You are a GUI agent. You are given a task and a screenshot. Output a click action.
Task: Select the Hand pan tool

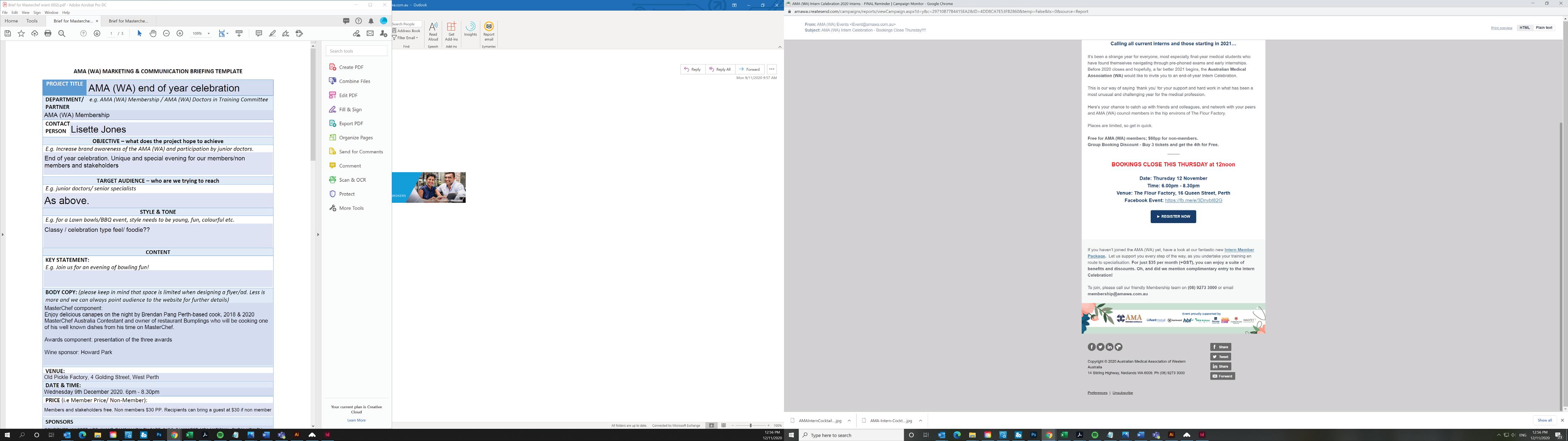pyautogui.click(x=153, y=33)
